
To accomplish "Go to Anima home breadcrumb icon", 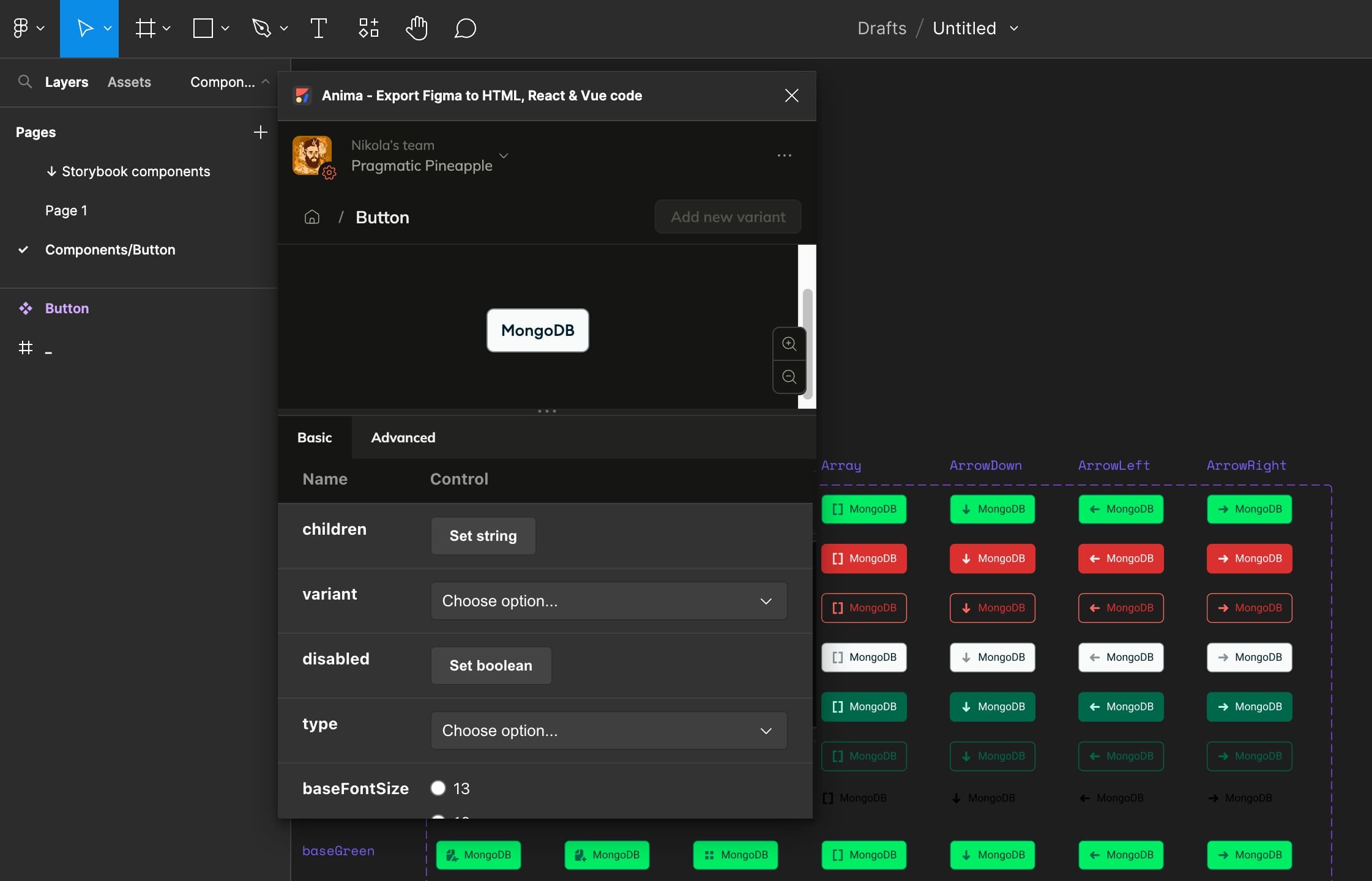I will click(312, 217).
